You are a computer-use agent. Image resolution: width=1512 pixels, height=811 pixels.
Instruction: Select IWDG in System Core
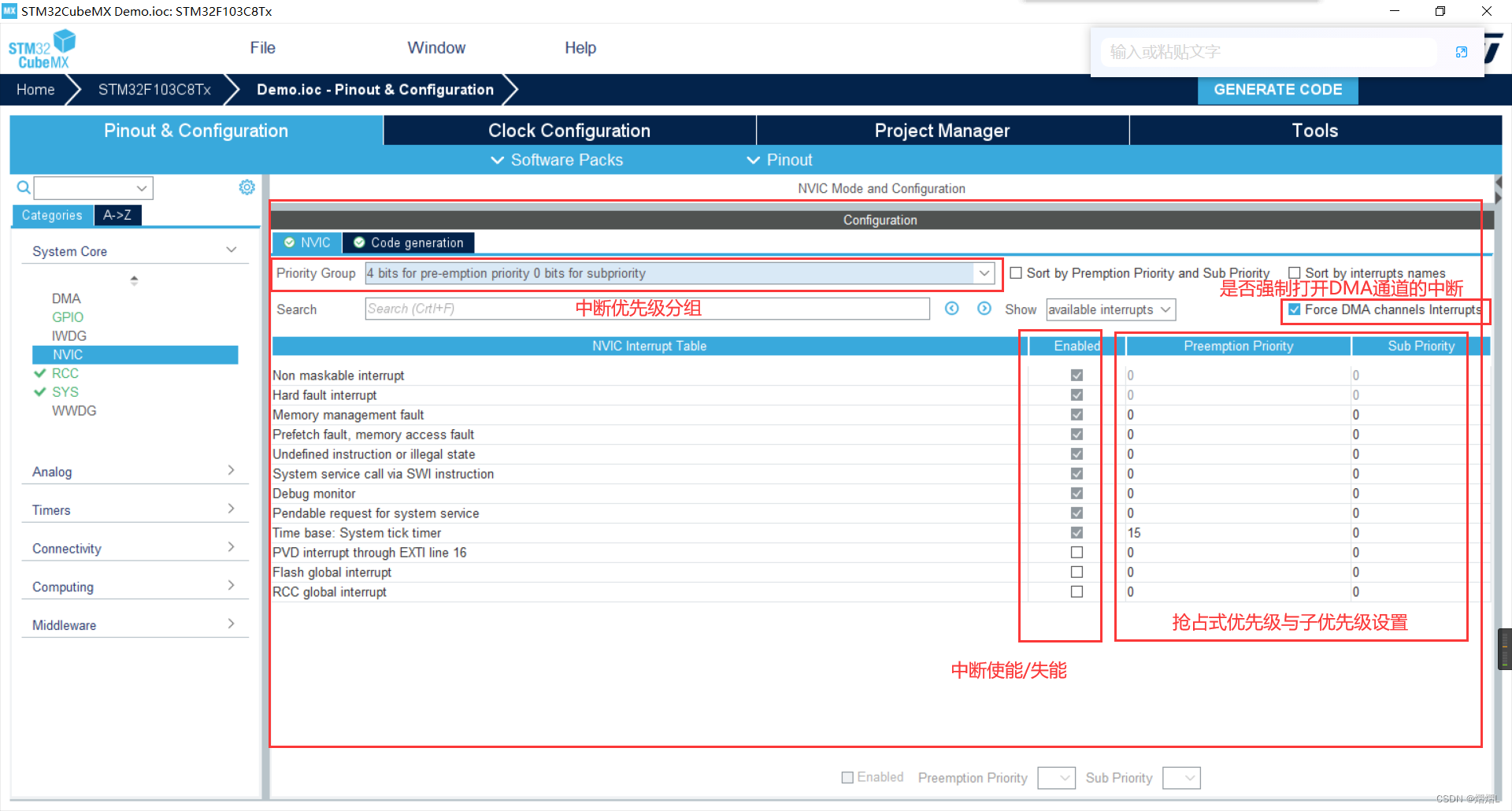[x=69, y=336]
